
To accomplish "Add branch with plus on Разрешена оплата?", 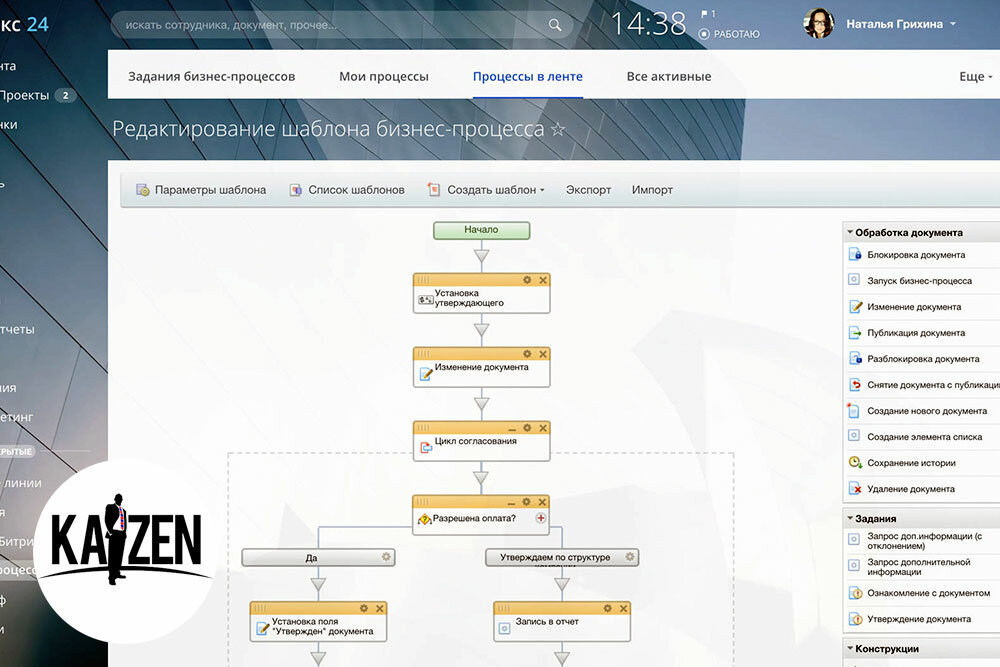I will 540,518.
